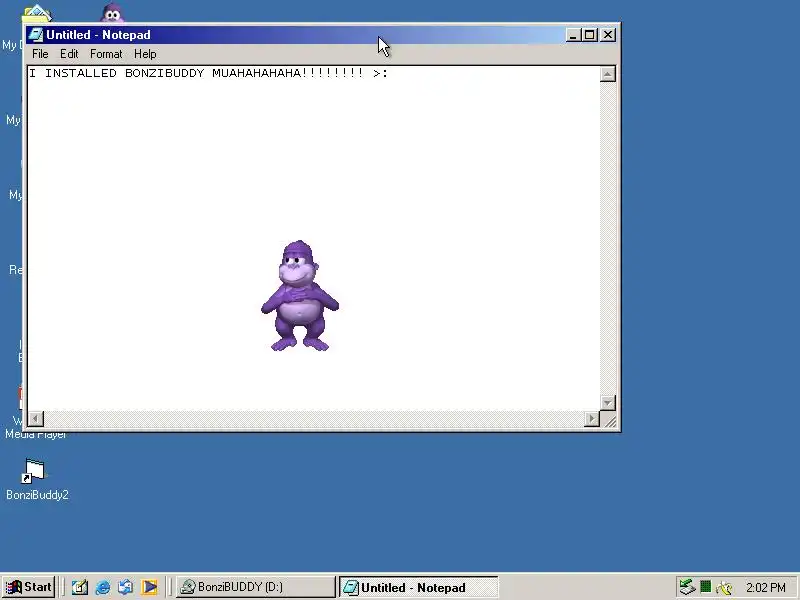Click the vertical scrollbar down arrow

point(607,403)
